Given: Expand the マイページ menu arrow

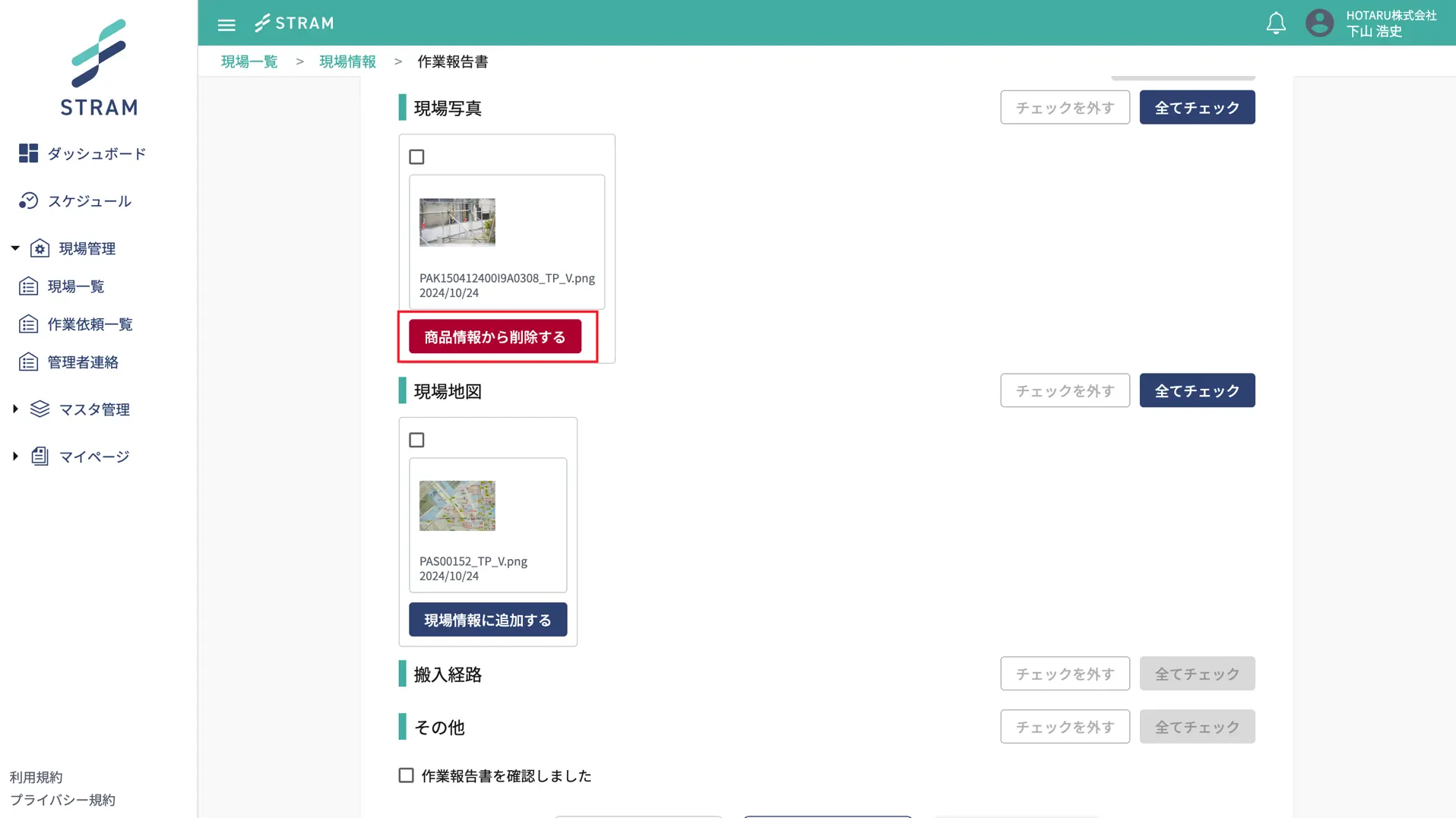Looking at the screenshot, I should tap(15, 456).
